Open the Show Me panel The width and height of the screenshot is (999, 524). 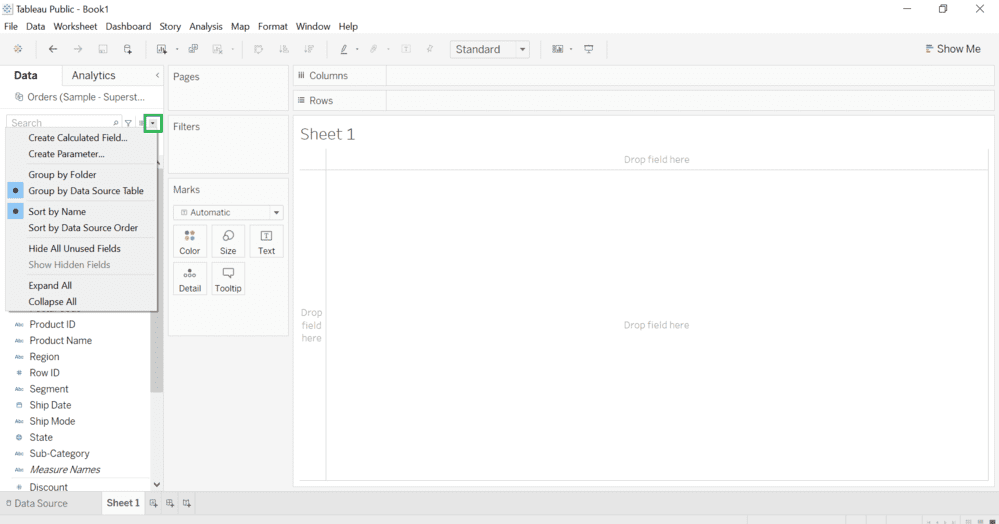[x=952, y=49]
